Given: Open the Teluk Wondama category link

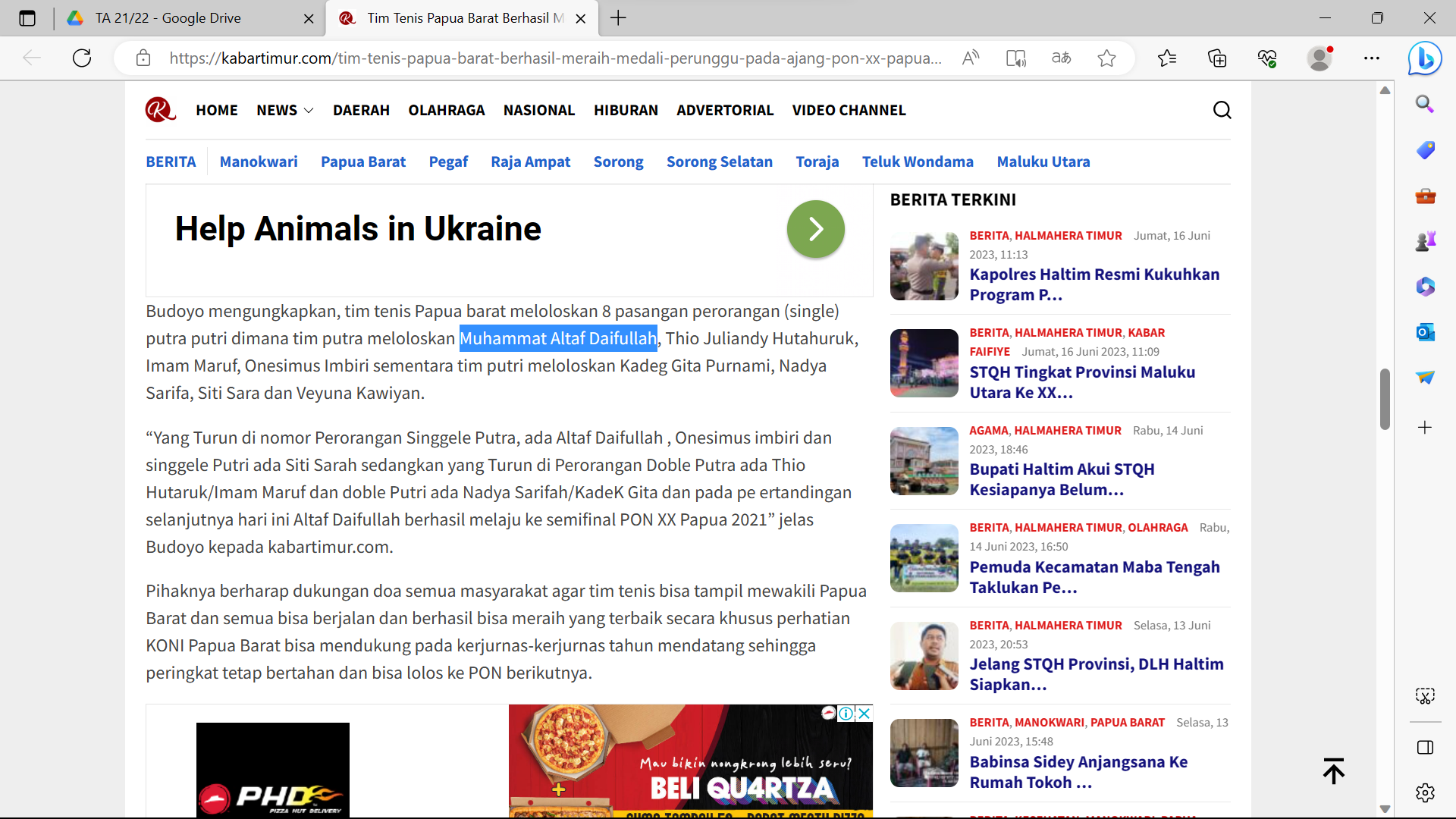Looking at the screenshot, I should 918,162.
